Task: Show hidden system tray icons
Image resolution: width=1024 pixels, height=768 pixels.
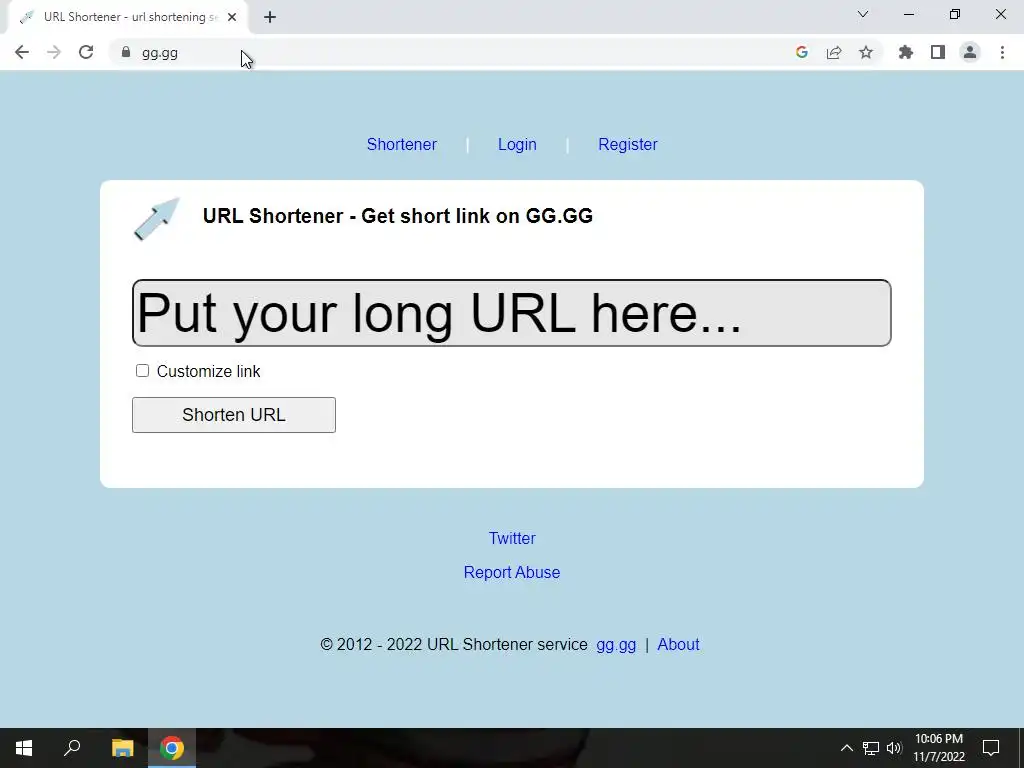Action: pos(846,748)
